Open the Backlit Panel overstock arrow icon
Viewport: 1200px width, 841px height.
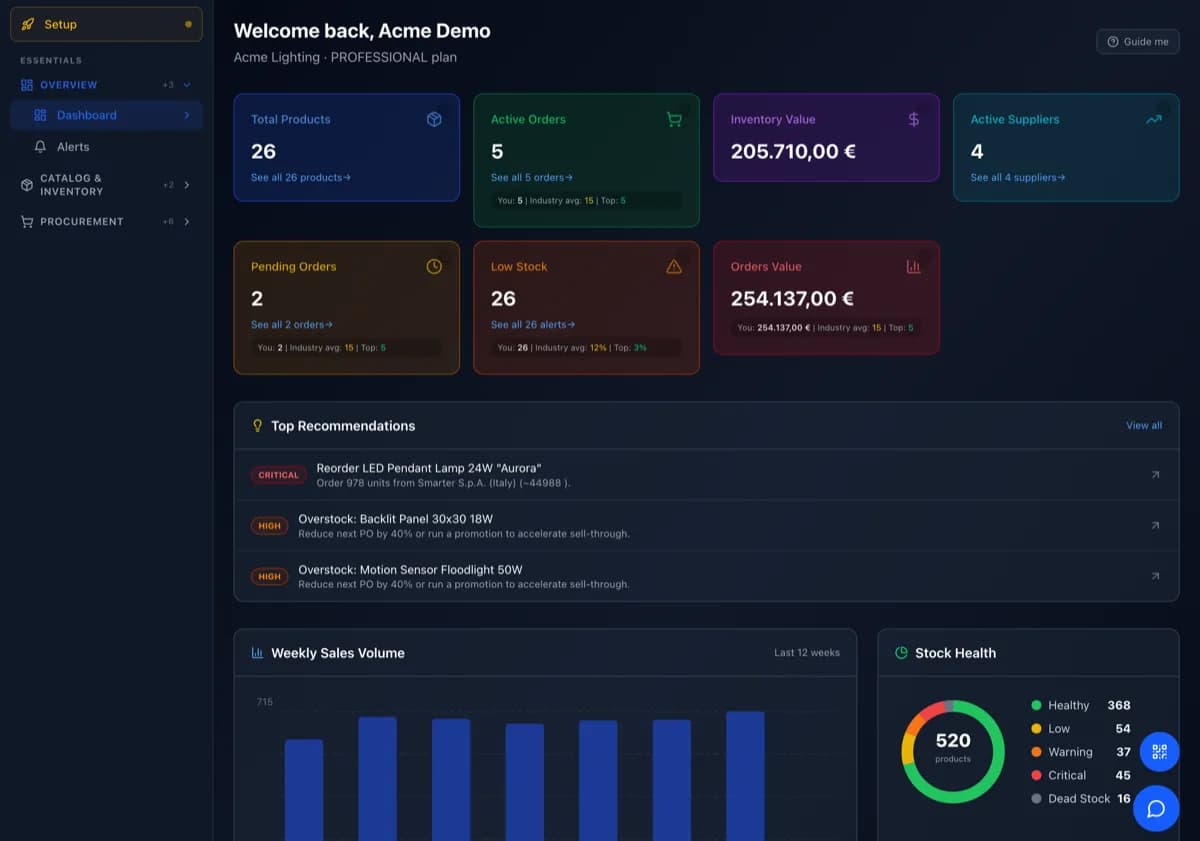(x=1155, y=525)
